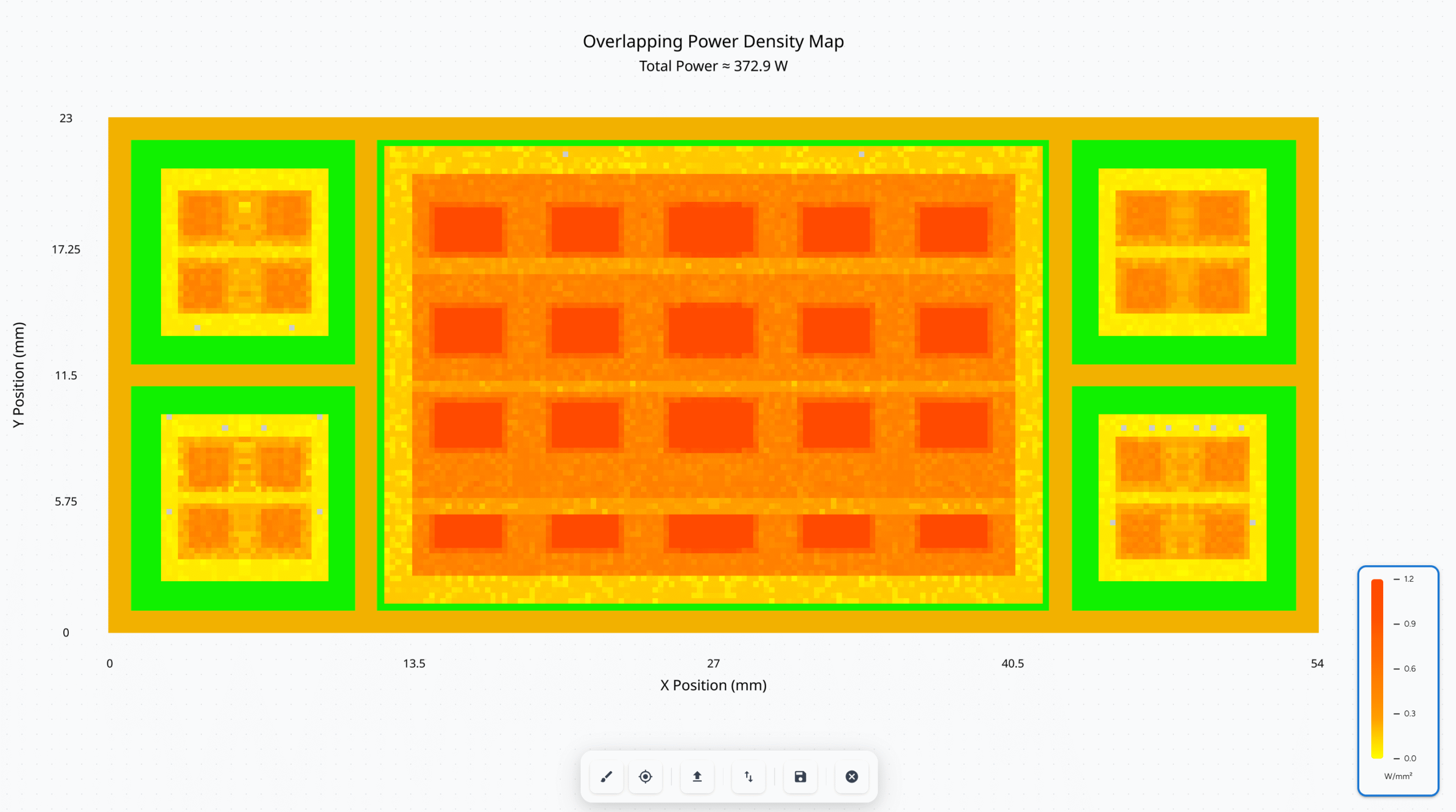Click the crosshair target tool icon
The image size is (1456, 812).
[x=646, y=777]
